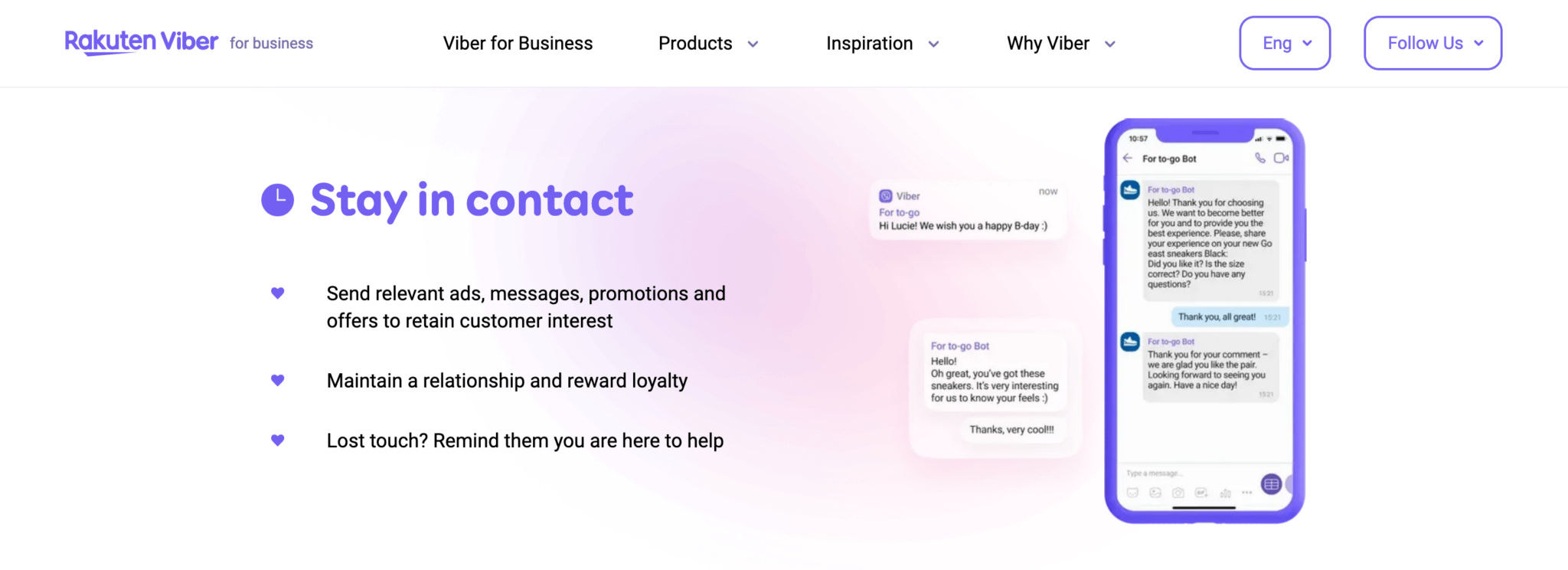Click the Follow Us button
This screenshot has height=570, width=1568.
[x=1432, y=43]
